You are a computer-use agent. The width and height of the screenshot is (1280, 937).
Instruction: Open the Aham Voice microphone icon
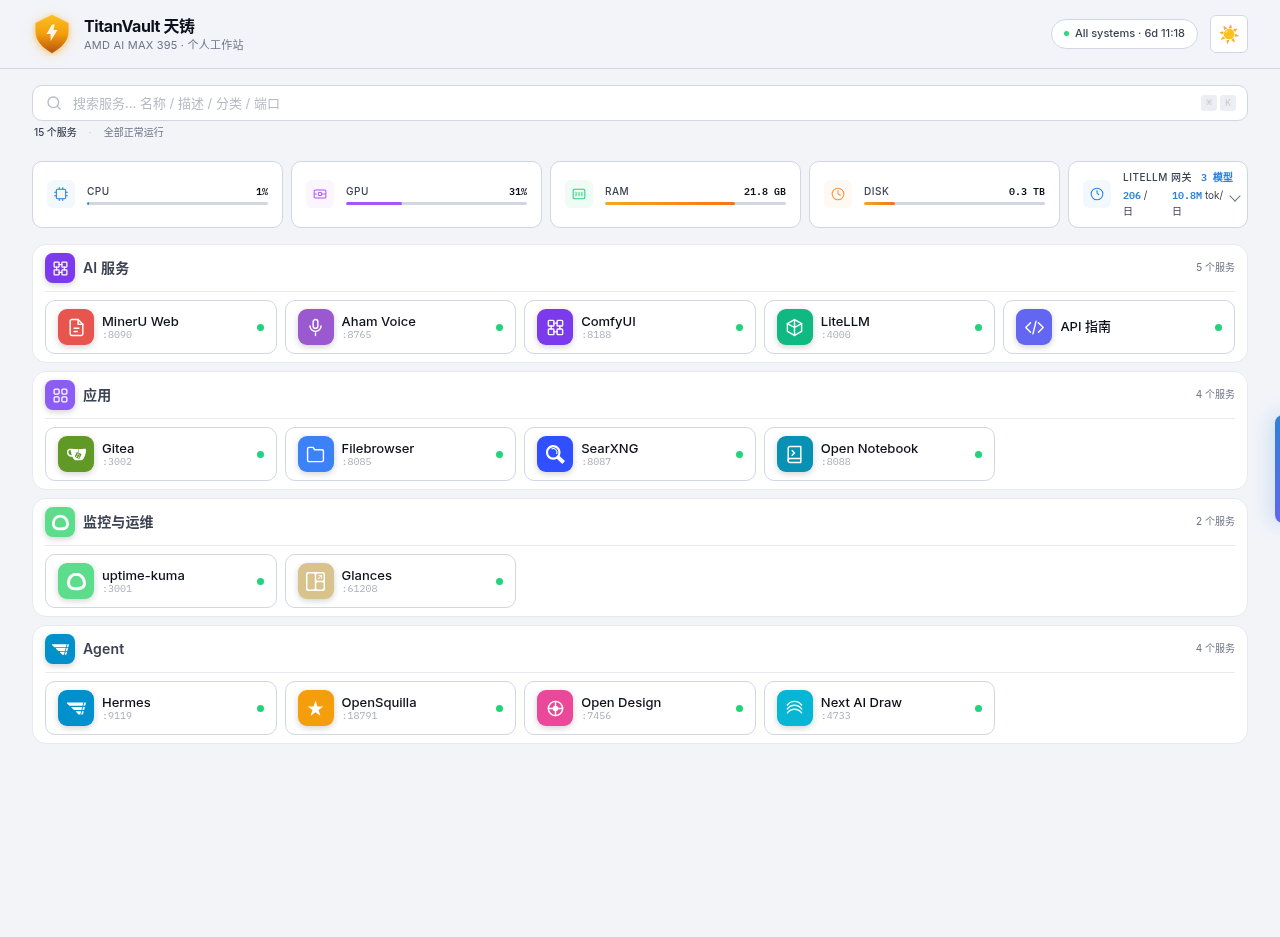point(316,327)
